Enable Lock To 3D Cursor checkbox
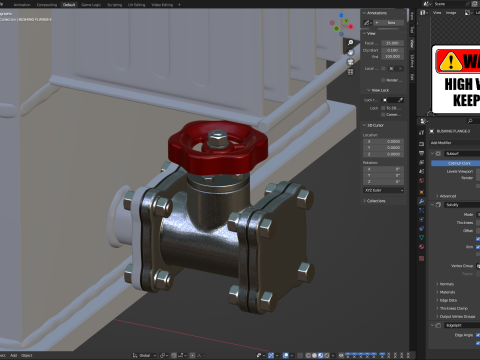Image resolution: width=480 pixels, height=360 pixels. pyautogui.click(x=383, y=108)
